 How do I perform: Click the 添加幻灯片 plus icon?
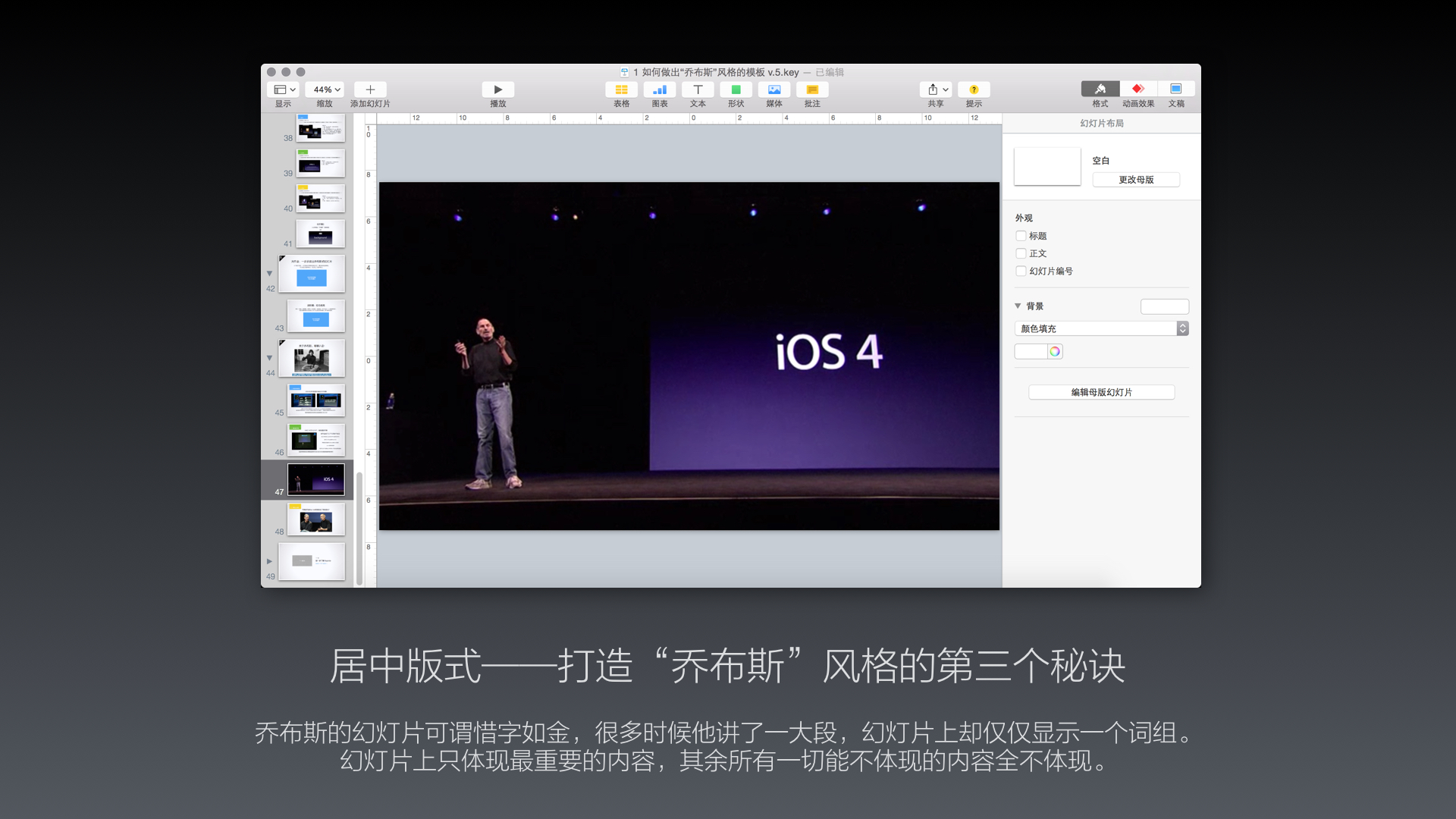point(370,89)
